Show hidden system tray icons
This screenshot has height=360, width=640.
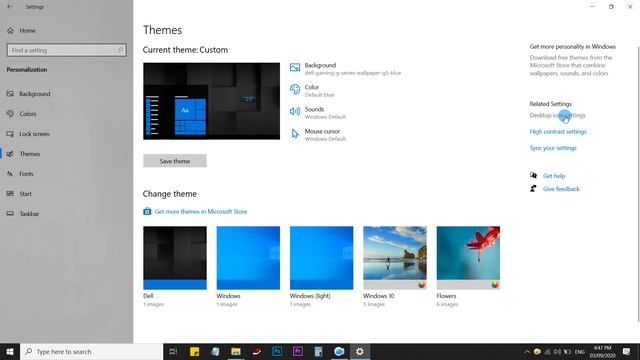[x=527, y=351]
